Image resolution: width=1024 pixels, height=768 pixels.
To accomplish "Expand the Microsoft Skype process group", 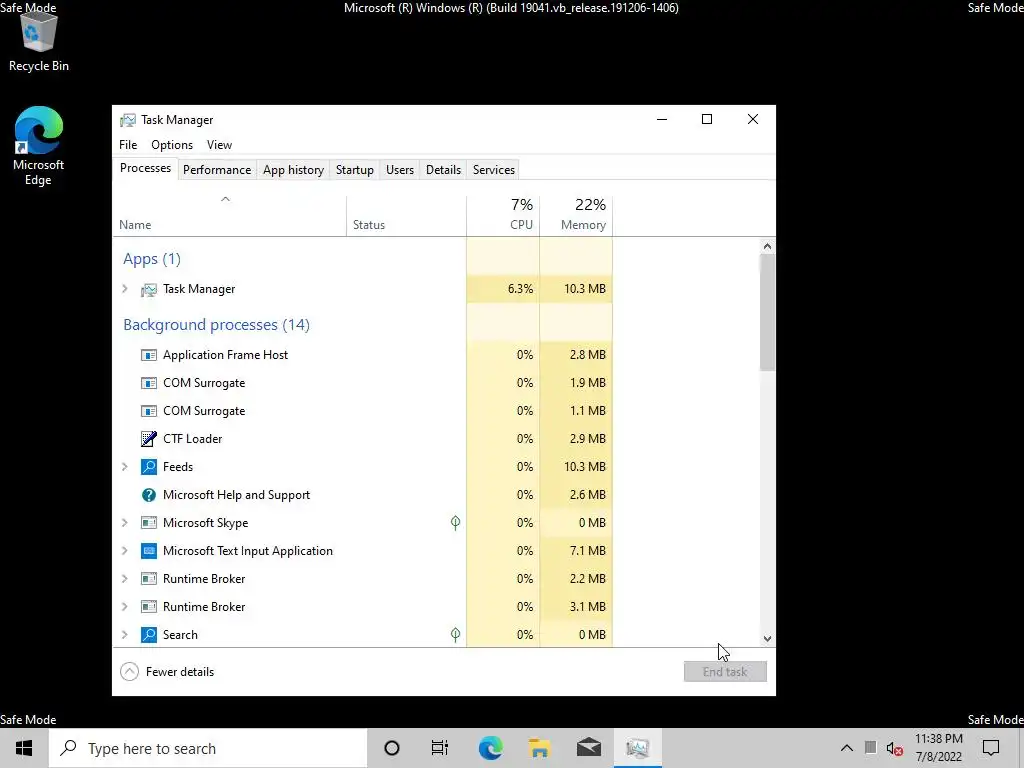I will [x=125, y=523].
